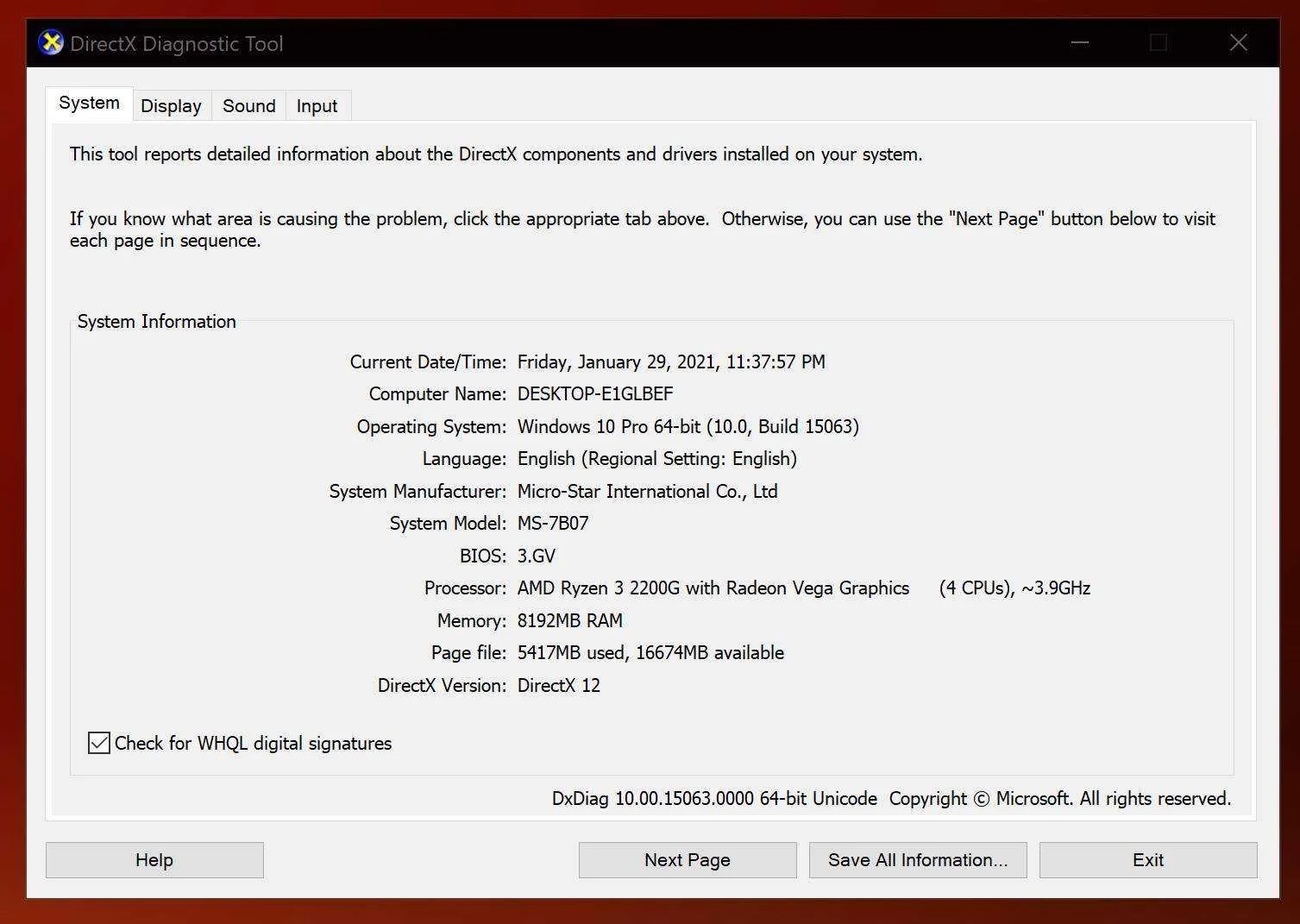
Task: Click Micro-Star International Co., Ltd value
Action: coord(648,491)
